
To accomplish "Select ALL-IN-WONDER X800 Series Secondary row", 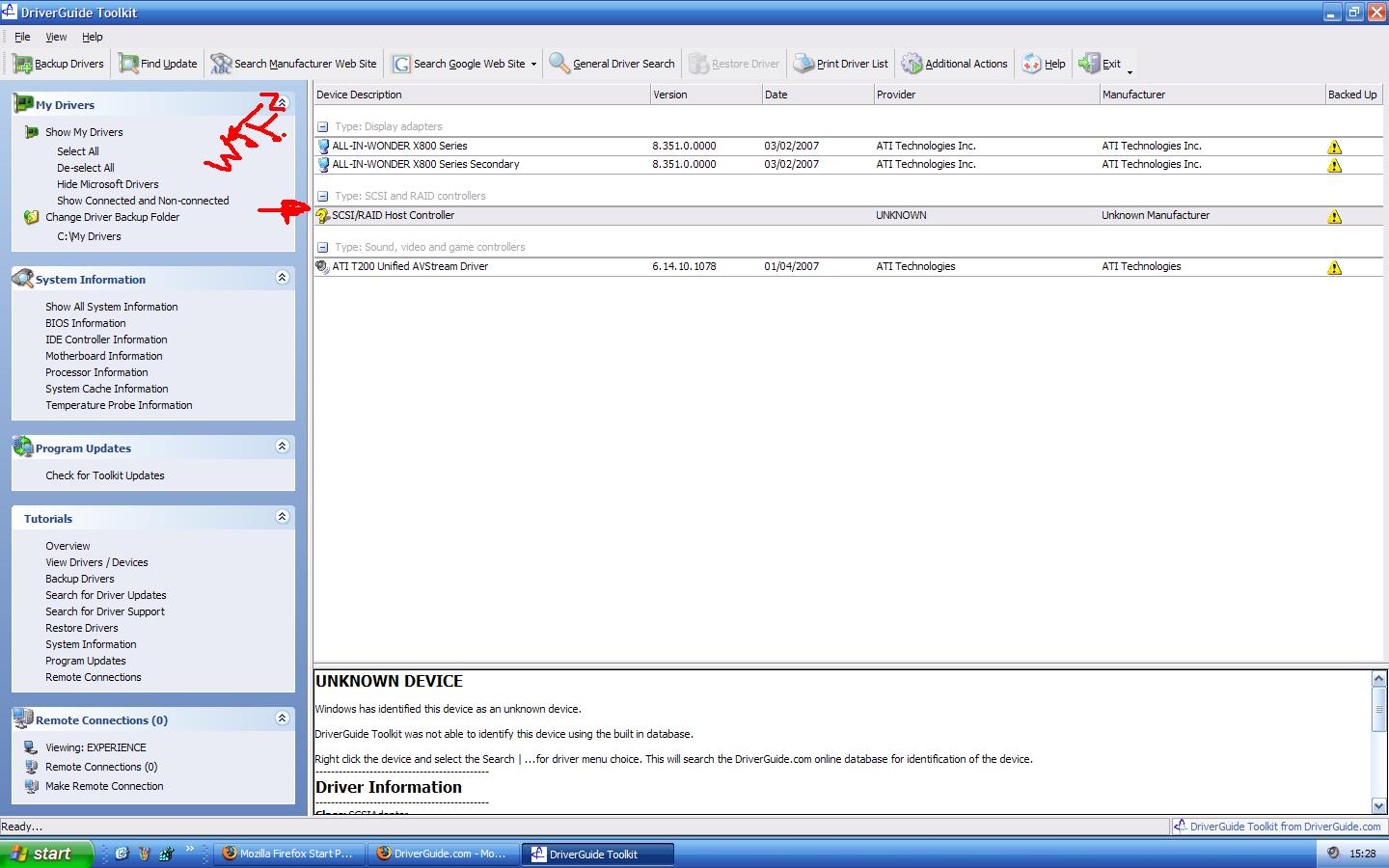I will pos(848,165).
